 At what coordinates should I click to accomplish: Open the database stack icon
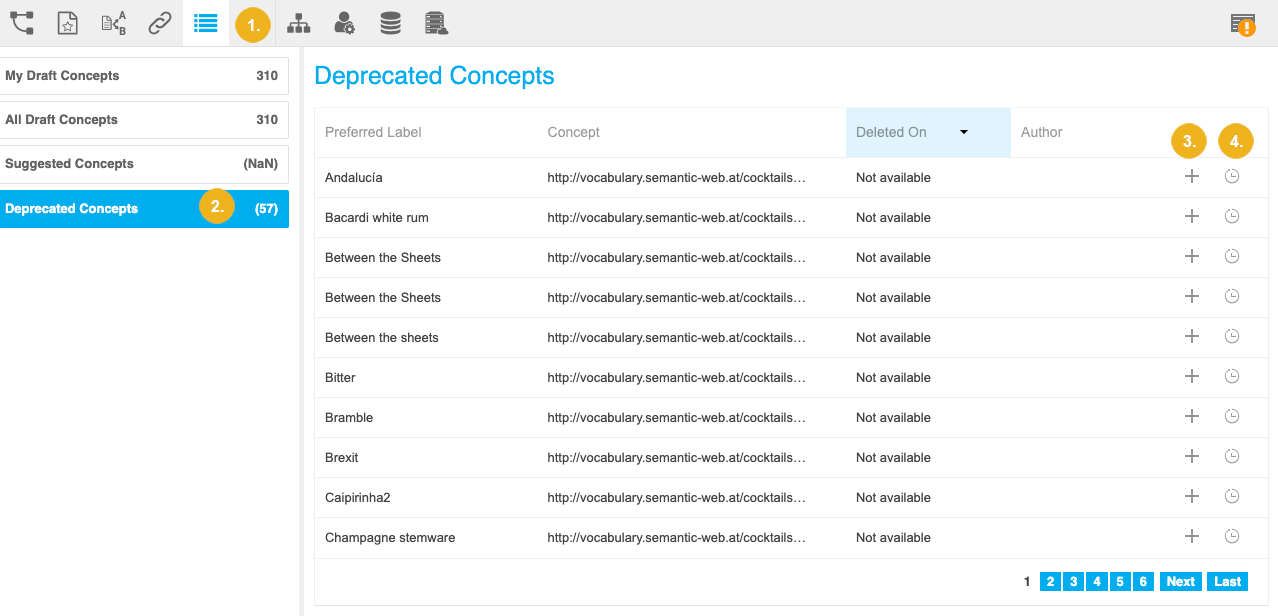pos(390,23)
